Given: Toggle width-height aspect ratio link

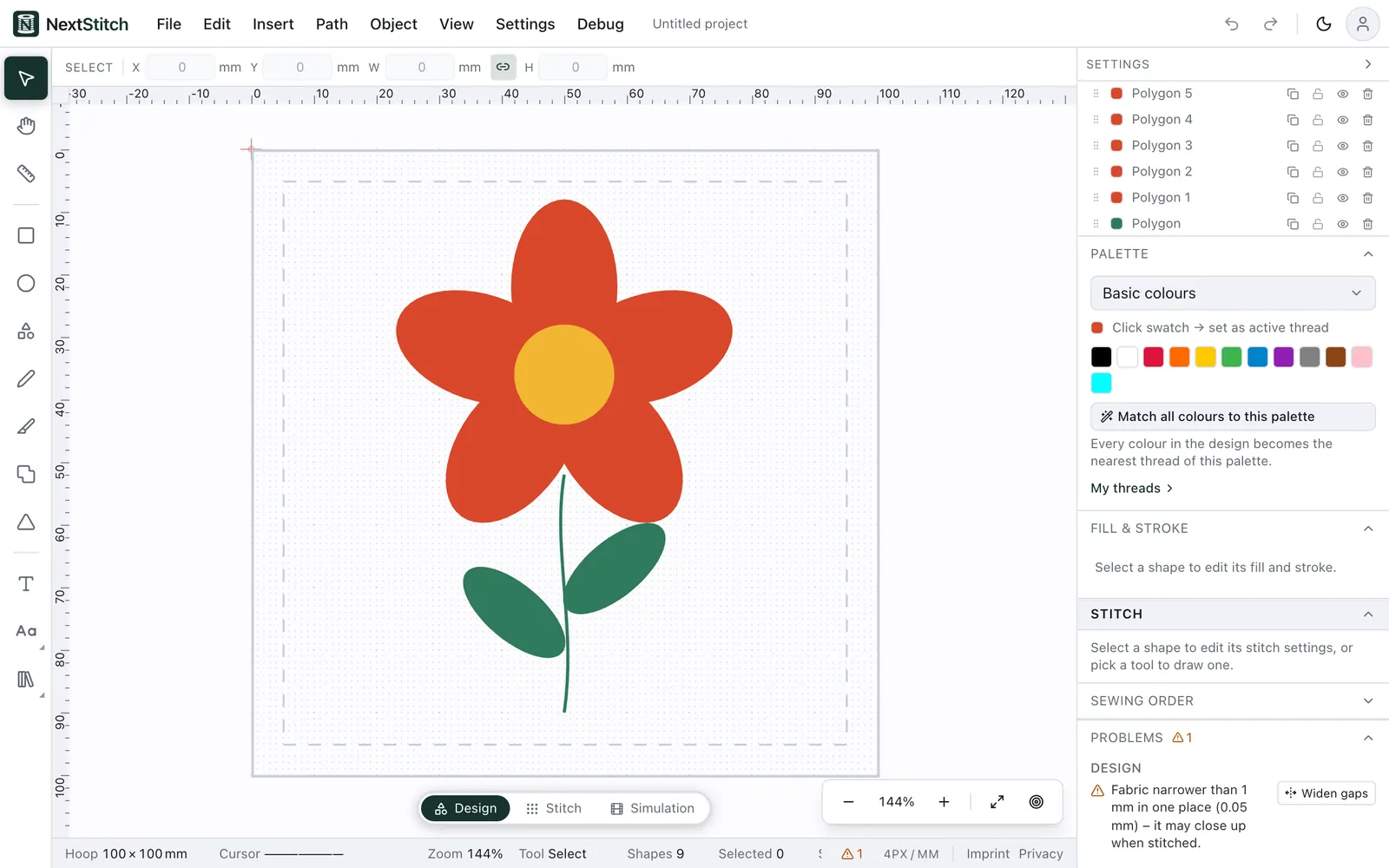Looking at the screenshot, I should coord(503,67).
